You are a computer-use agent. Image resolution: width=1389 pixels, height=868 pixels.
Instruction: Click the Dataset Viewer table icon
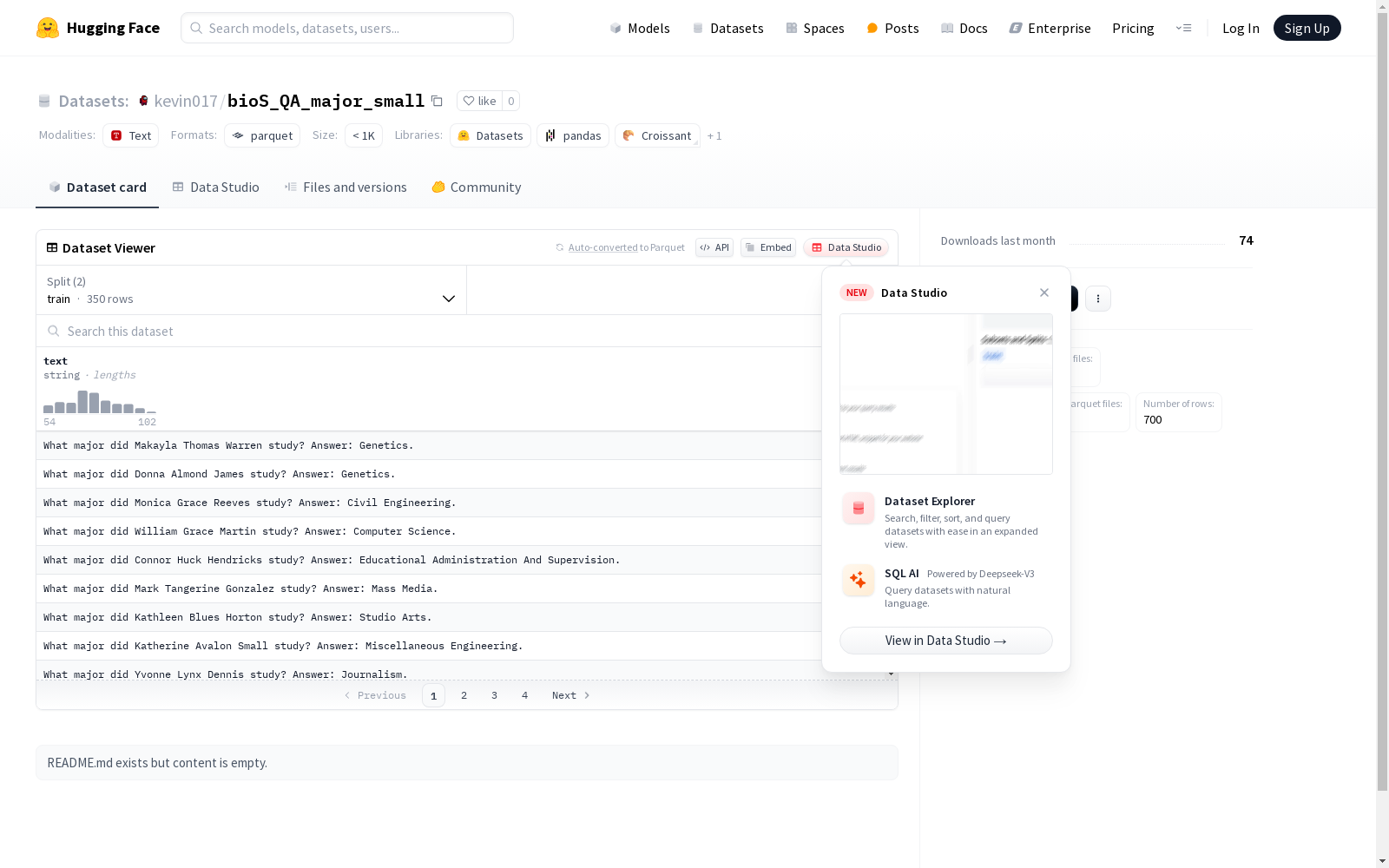[52, 247]
